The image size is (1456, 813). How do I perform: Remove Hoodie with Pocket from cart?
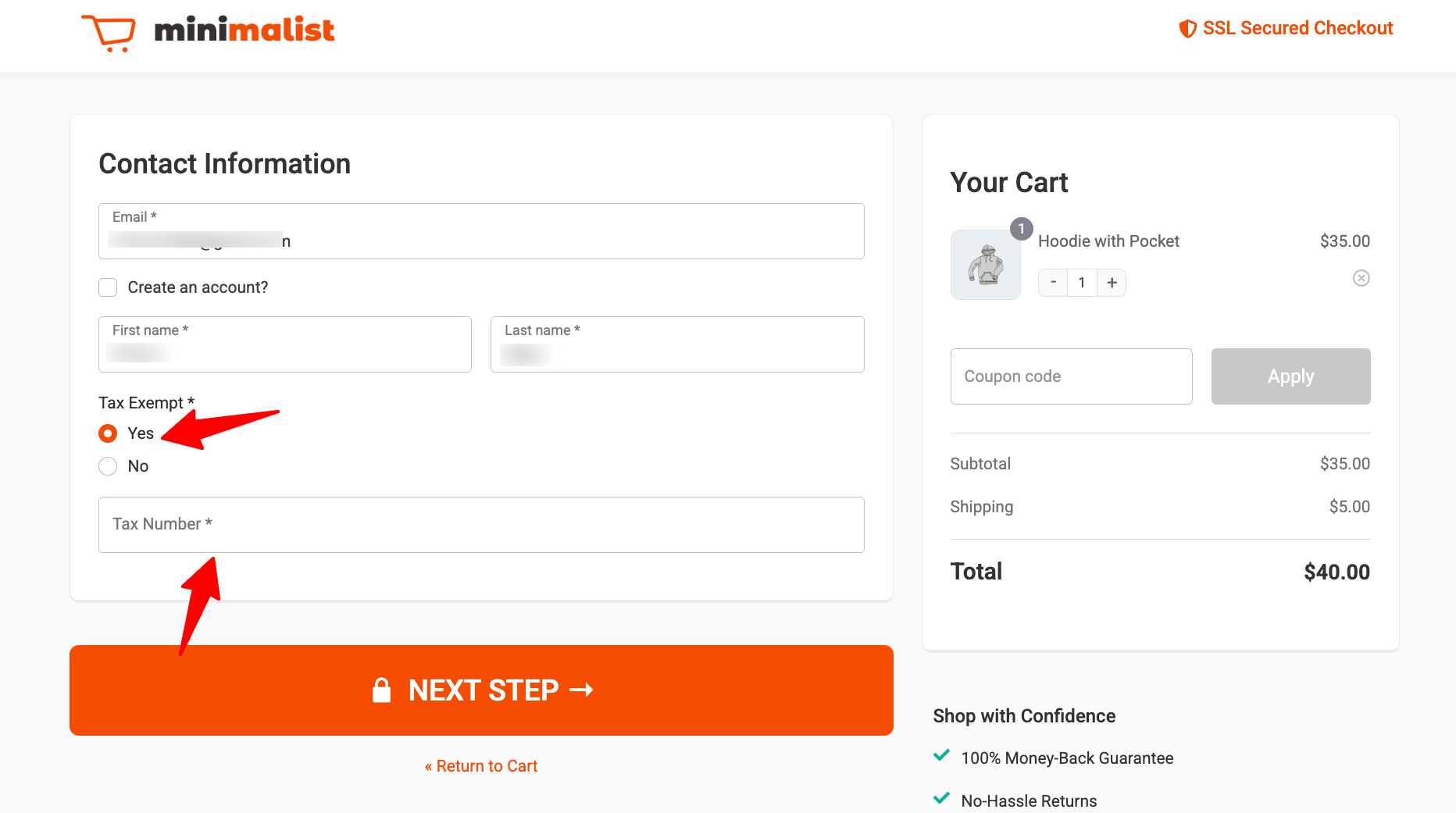1361,278
